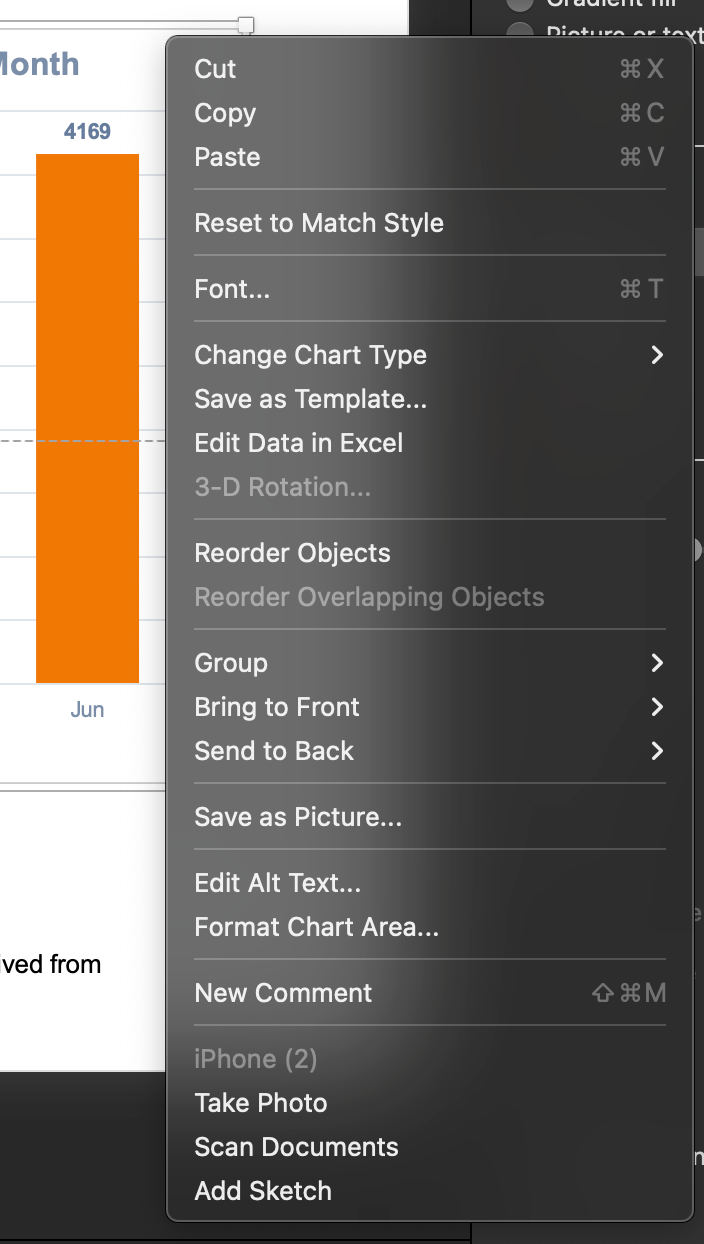
Task: Expand the Group submenu arrow
Action: pos(657,663)
